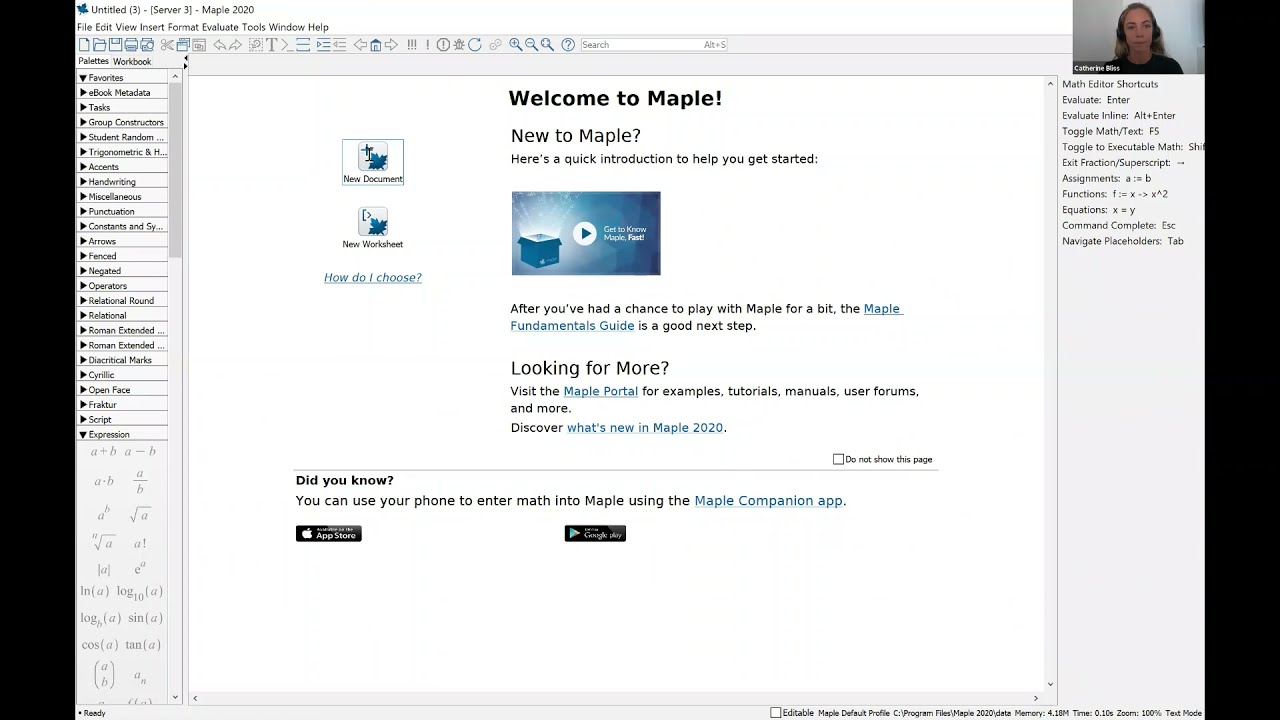Open the 'How do I choose?' link
This screenshot has height=720, width=1280.
(373, 277)
